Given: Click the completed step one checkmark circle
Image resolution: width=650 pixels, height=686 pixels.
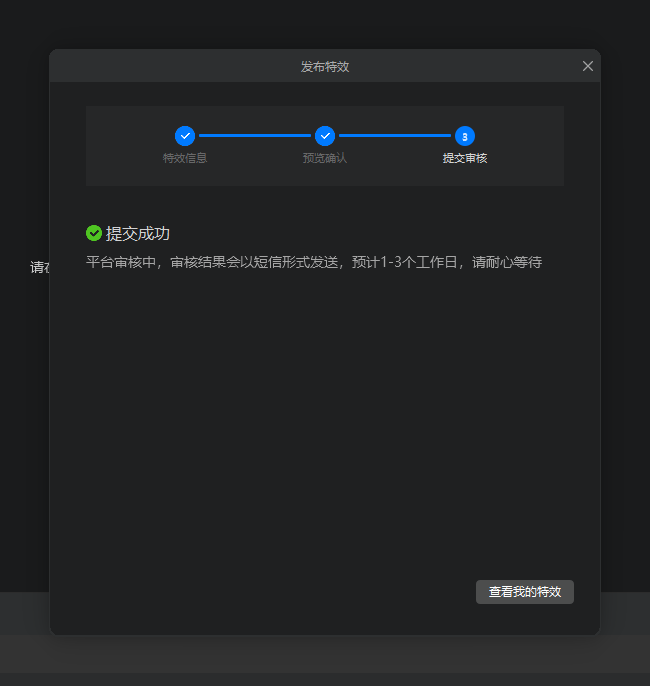Looking at the screenshot, I should pyautogui.click(x=185, y=136).
